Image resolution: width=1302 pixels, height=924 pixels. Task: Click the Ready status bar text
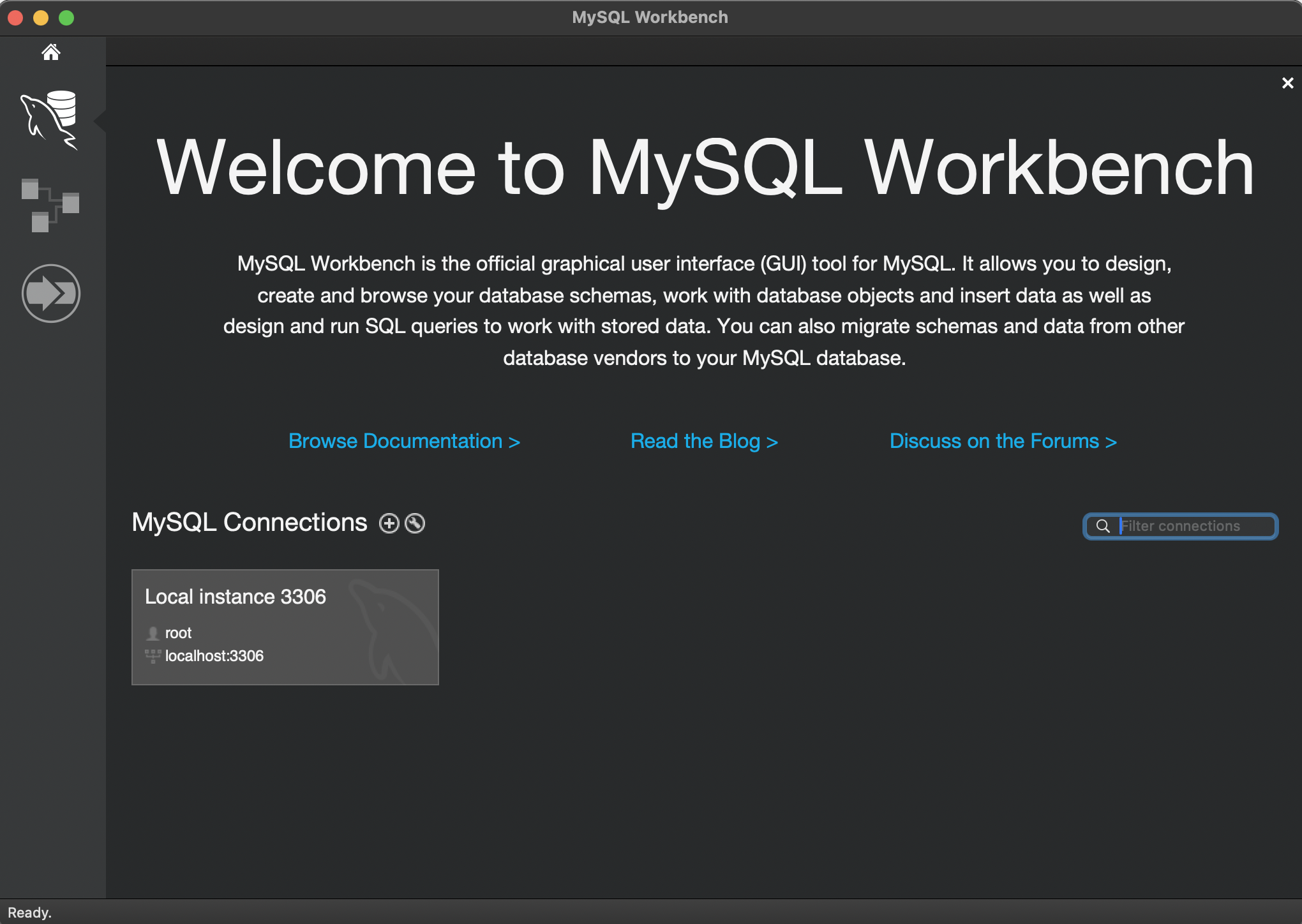pyautogui.click(x=29, y=913)
